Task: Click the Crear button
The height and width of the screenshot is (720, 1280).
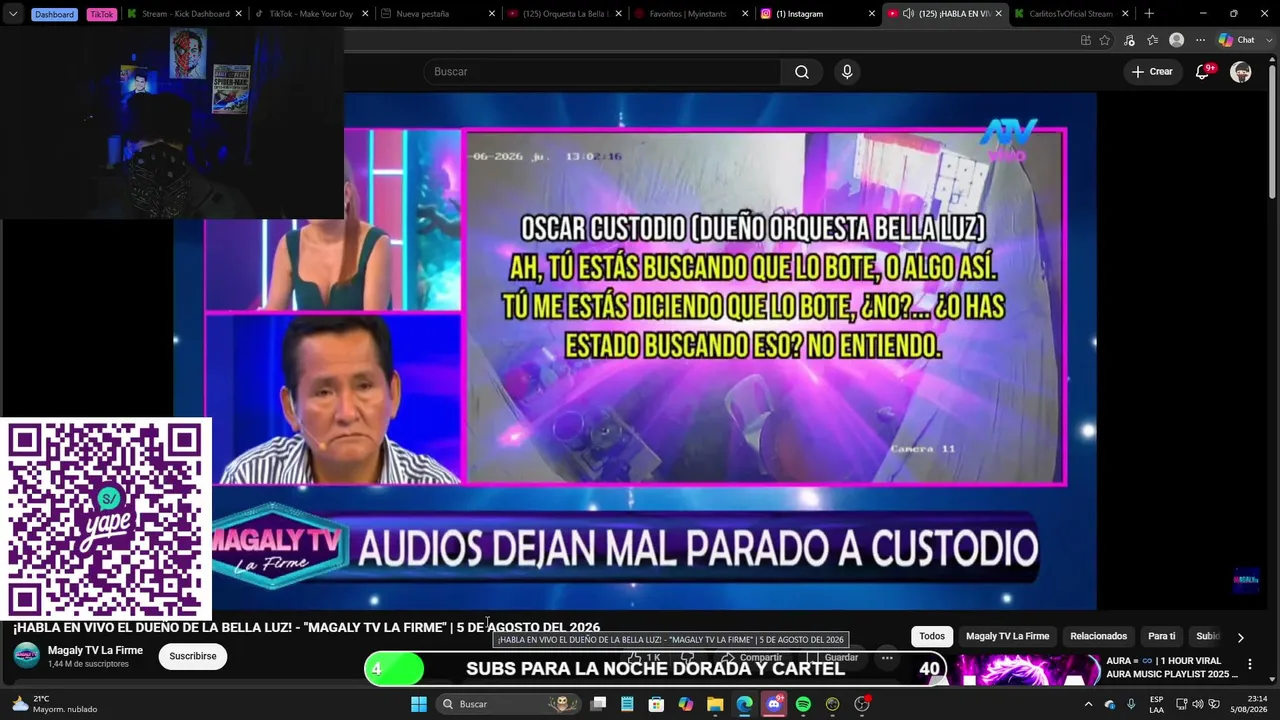Action: 1152,72
